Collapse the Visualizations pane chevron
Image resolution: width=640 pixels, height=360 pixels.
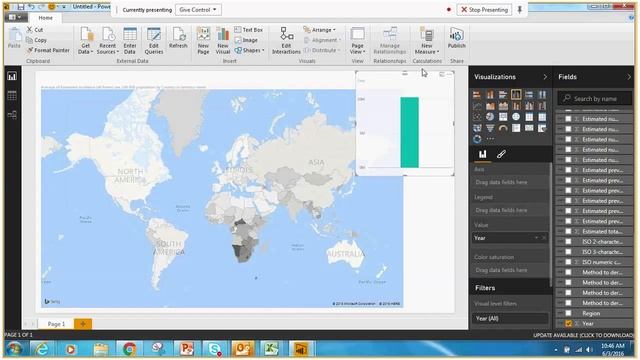pyautogui.click(x=545, y=77)
